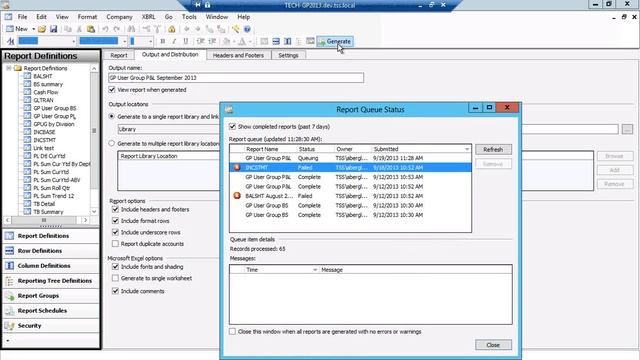The width and height of the screenshot is (640, 360).
Task: Click the Column Definitions icon in navigation pane
Action: click(9, 266)
